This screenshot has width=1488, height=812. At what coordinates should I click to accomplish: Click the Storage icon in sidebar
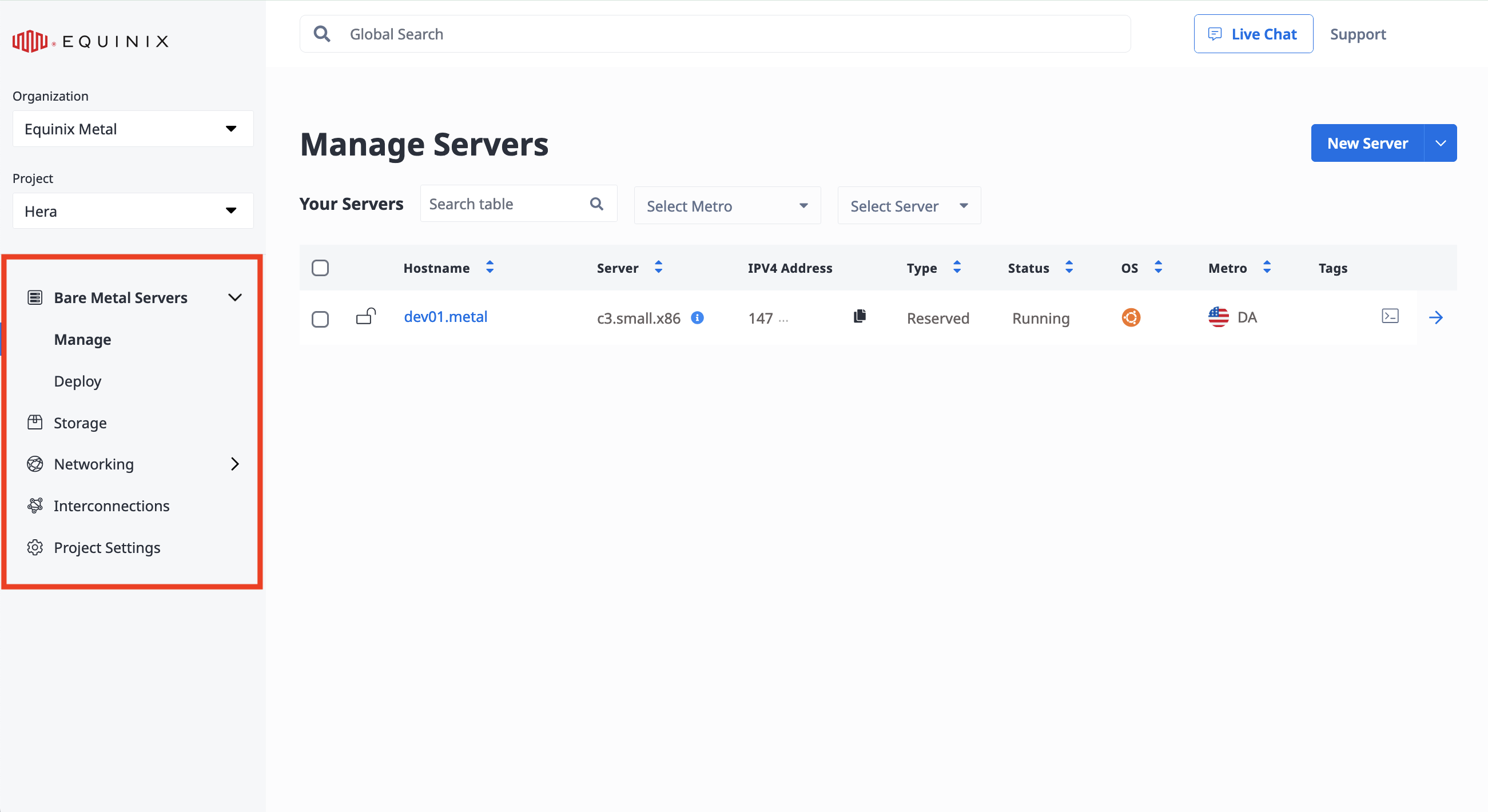click(35, 422)
